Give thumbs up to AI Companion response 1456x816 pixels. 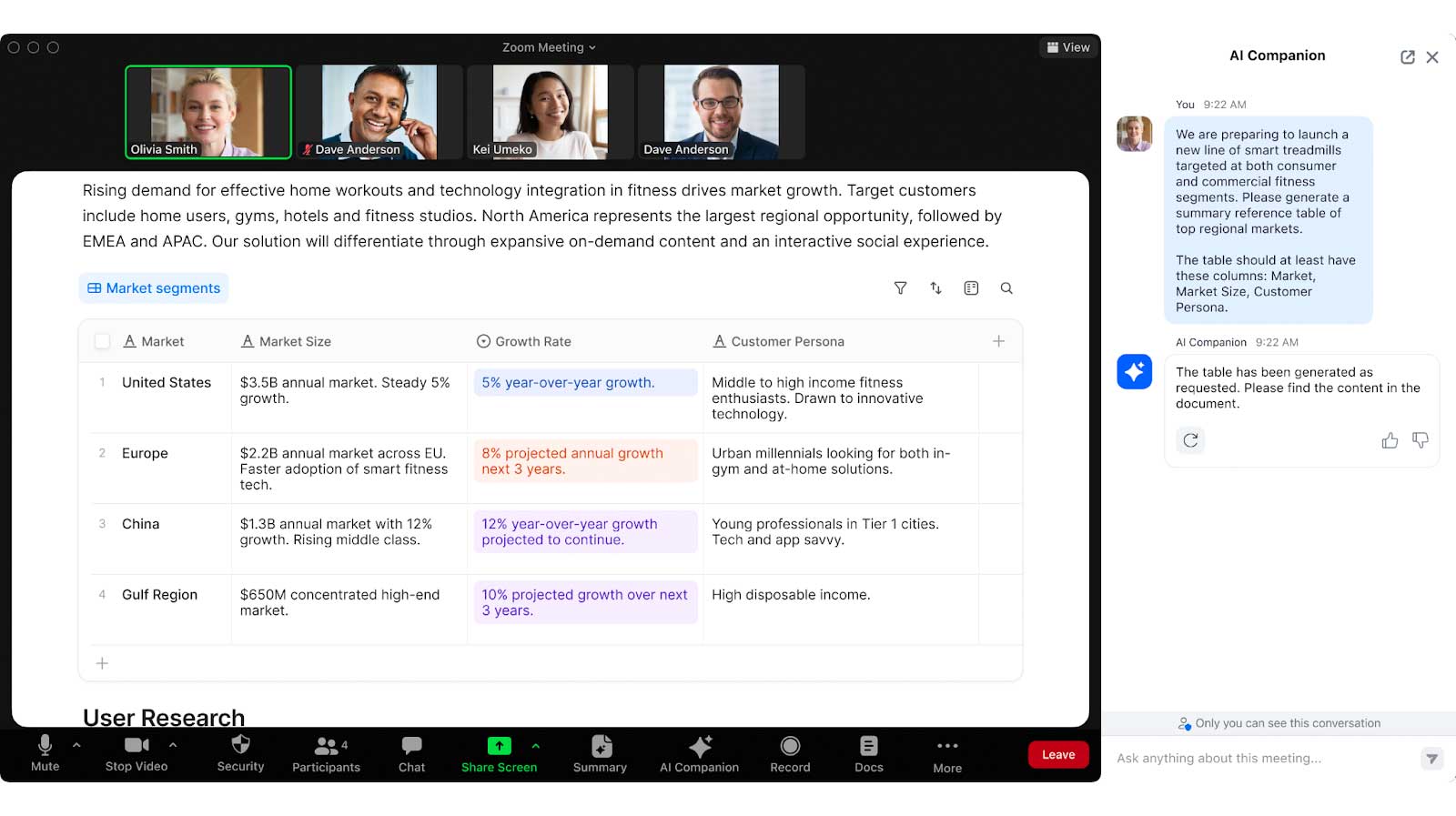click(x=1390, y=441)
